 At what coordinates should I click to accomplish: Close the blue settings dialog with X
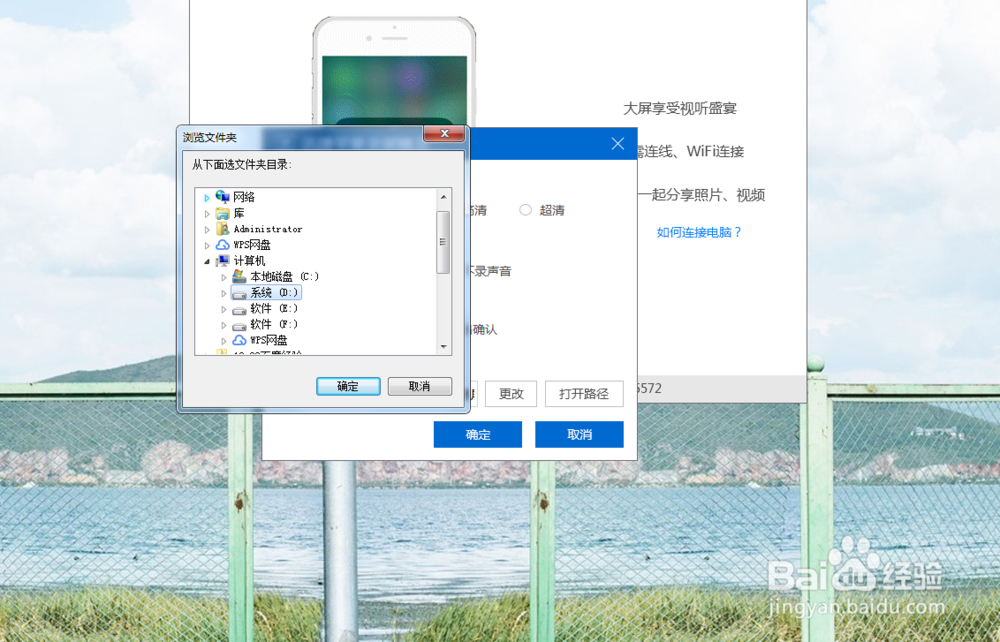click(x=617, y=143)
